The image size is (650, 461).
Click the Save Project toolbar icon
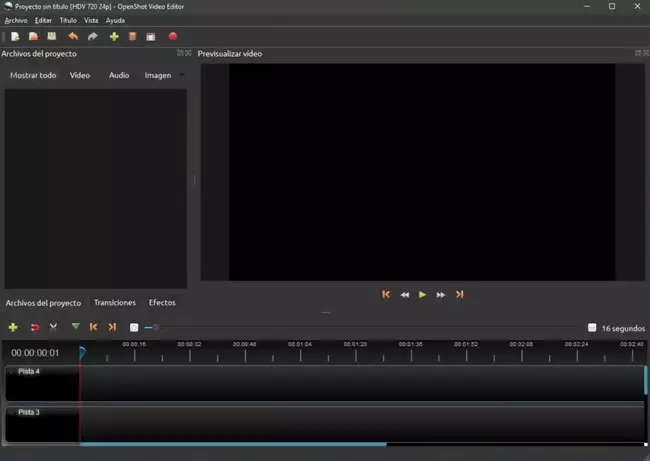(51, 36)
